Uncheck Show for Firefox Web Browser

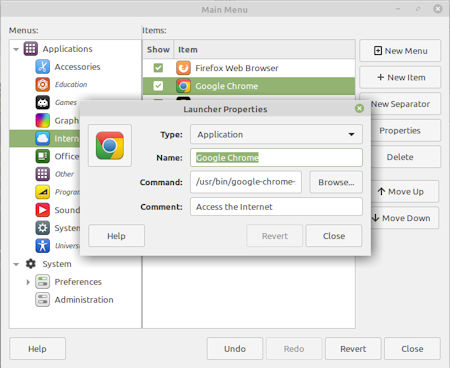click(x=158, y=68)
